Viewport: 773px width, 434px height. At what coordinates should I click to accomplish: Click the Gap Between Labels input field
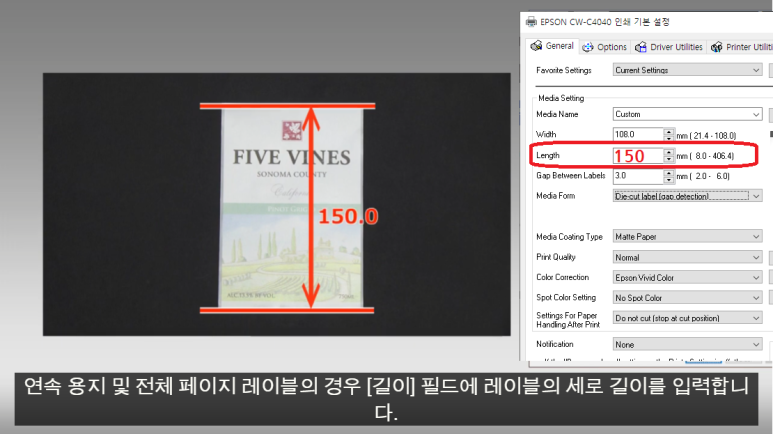tap(638, 176)
